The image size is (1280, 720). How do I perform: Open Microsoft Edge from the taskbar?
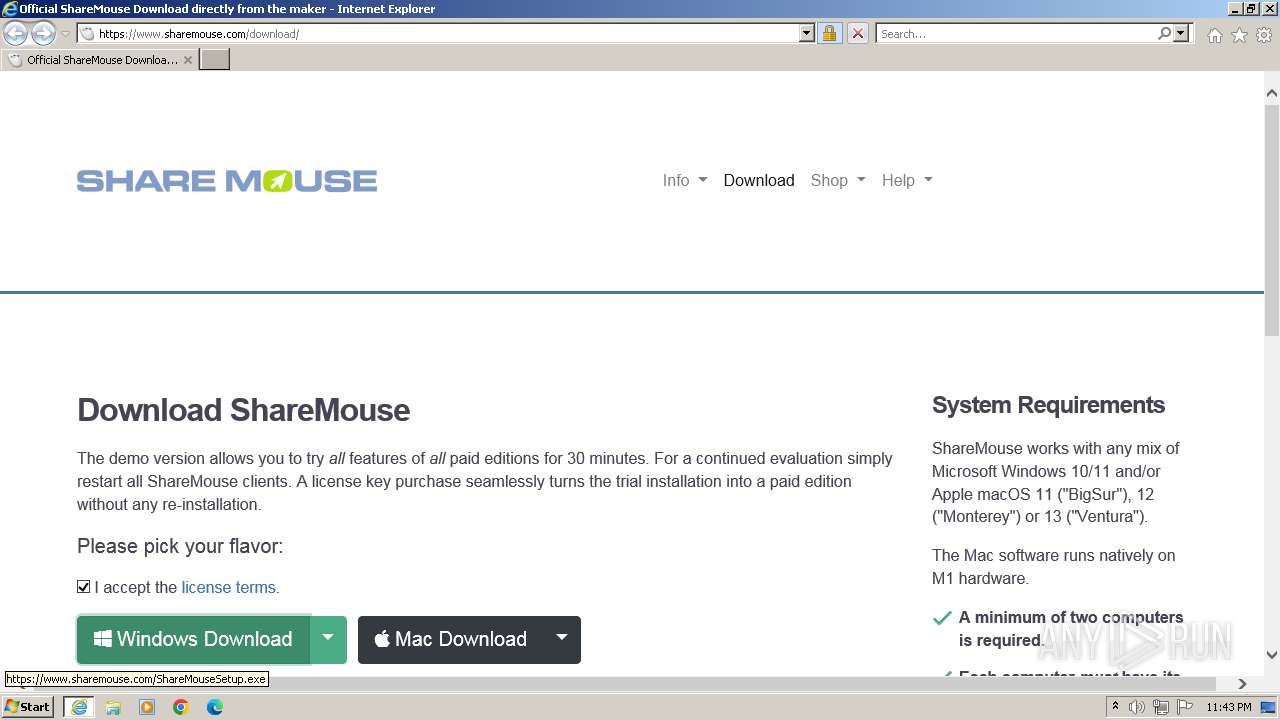(x=215, y=707)
